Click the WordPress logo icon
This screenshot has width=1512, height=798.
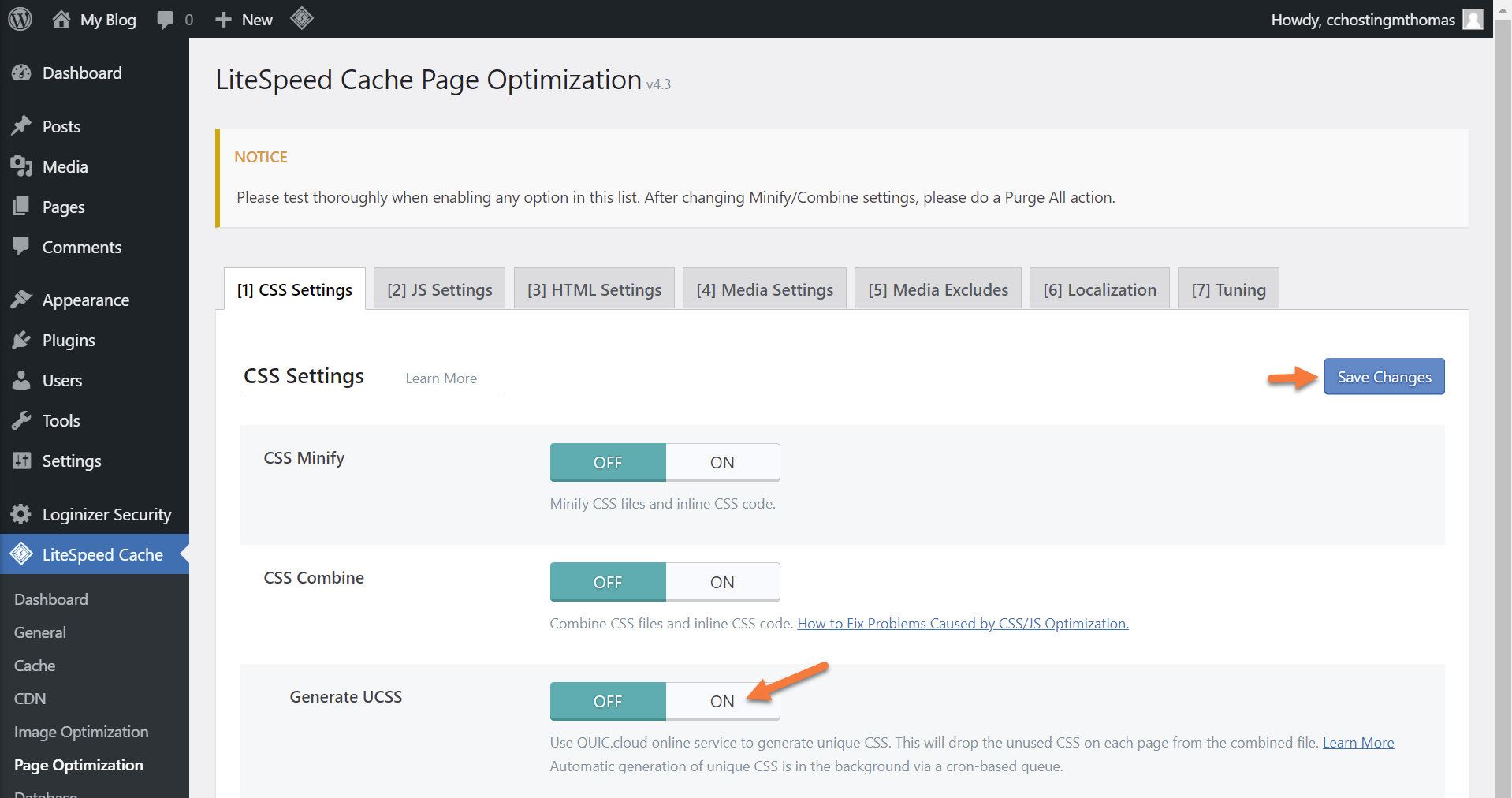coord(20,19)
